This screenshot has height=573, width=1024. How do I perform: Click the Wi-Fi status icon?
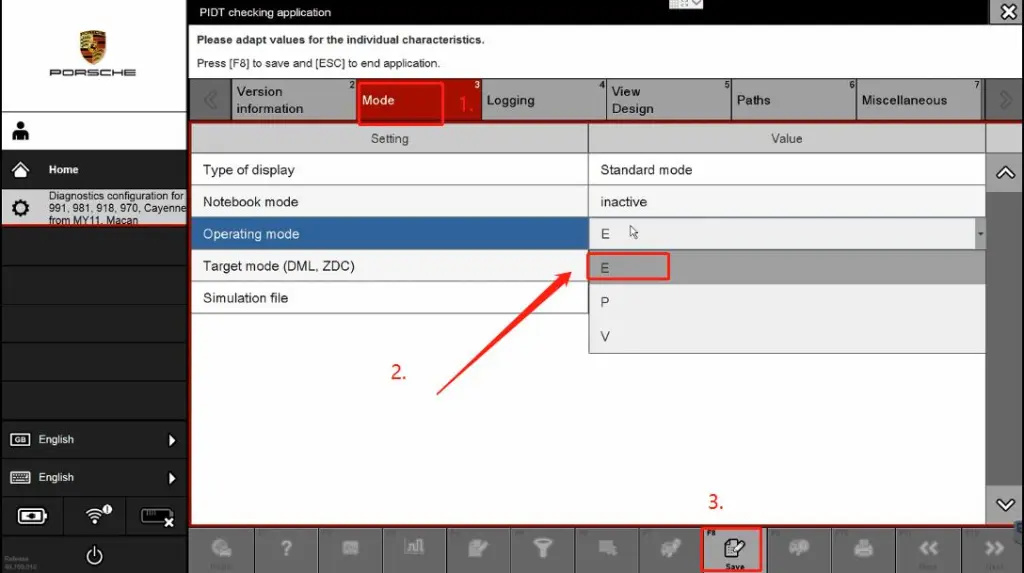(x=96, y=515)
